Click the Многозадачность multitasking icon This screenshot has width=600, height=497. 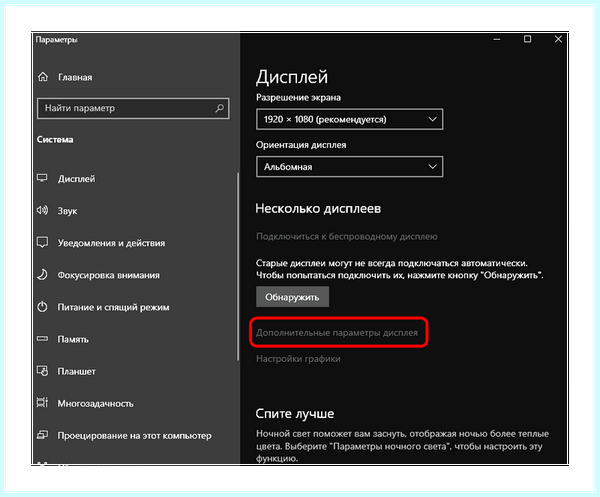[x=42, y=402]
